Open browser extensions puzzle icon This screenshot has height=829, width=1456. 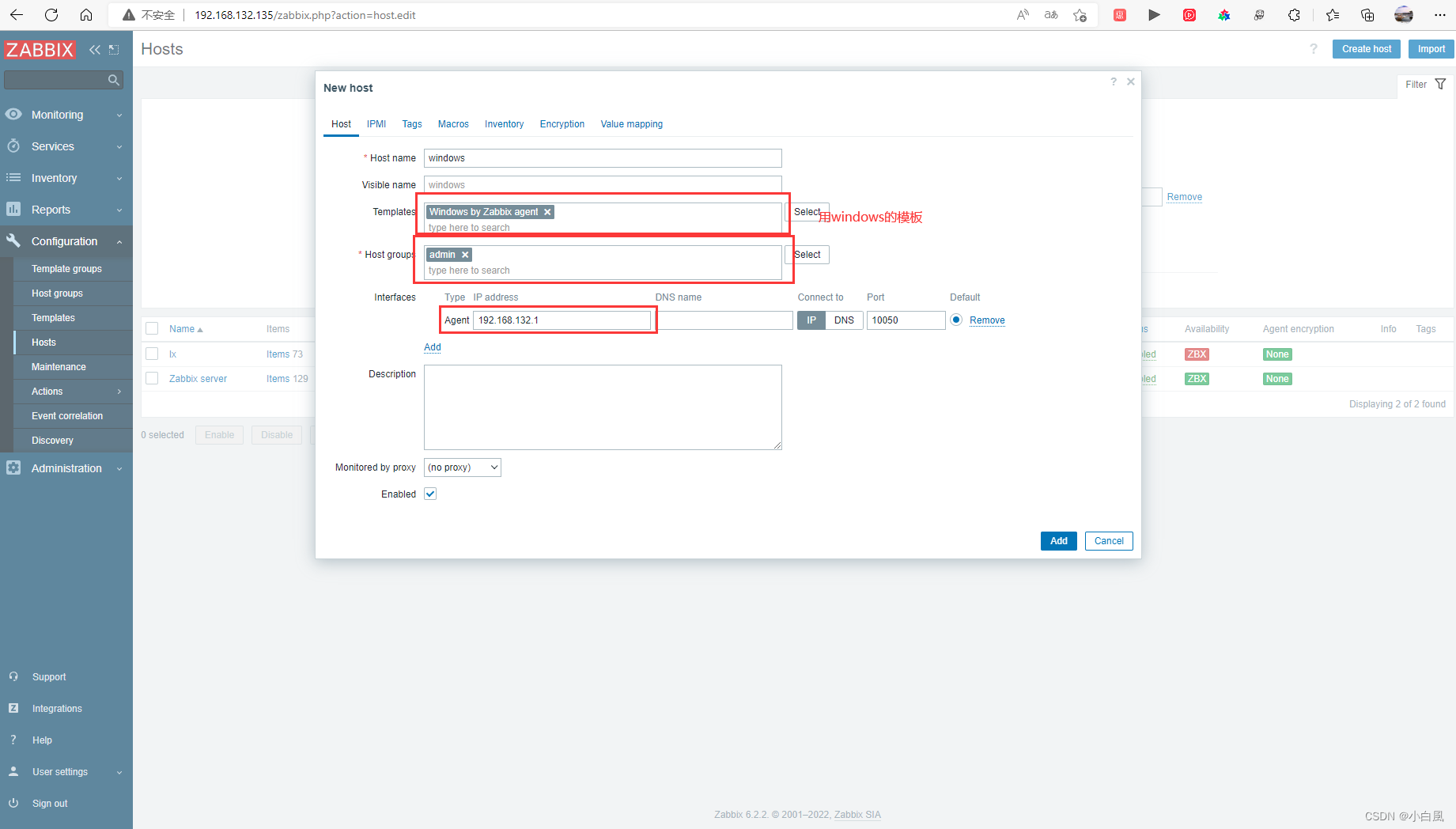click(1294, 15)
